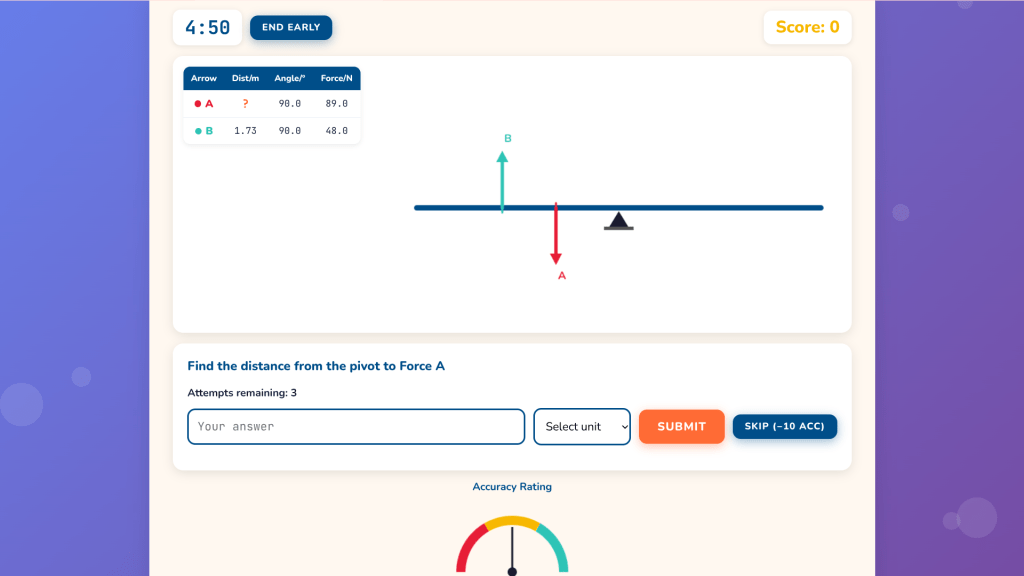Screen dimensions: 1024x576
Task: Click the Score display badge
Action: pos(807,28)
